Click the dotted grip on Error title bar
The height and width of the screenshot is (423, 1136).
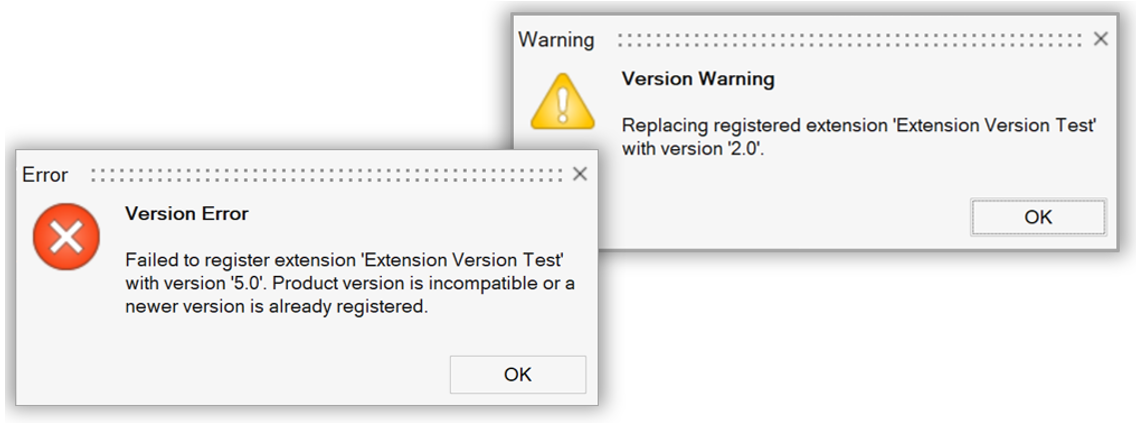click(328, 175)
